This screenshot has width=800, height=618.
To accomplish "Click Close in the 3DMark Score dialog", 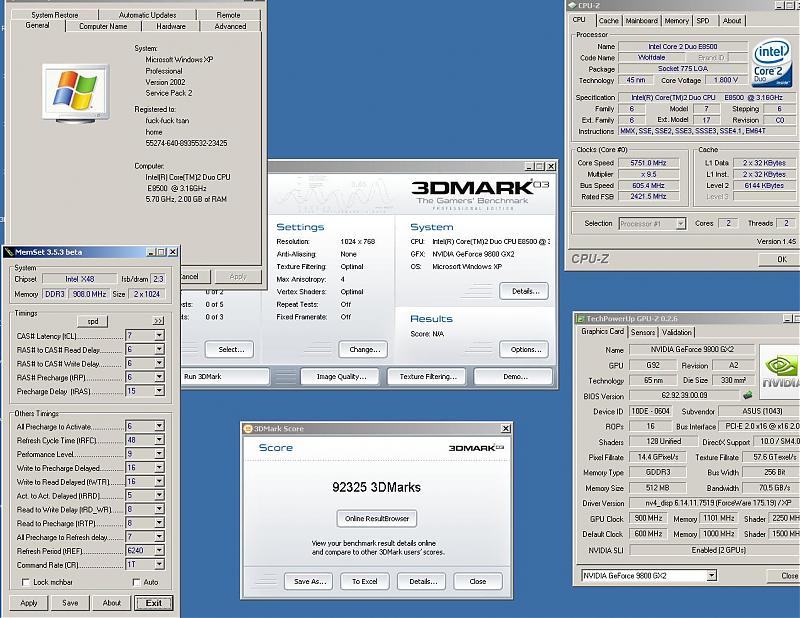I will click(478, 581).
